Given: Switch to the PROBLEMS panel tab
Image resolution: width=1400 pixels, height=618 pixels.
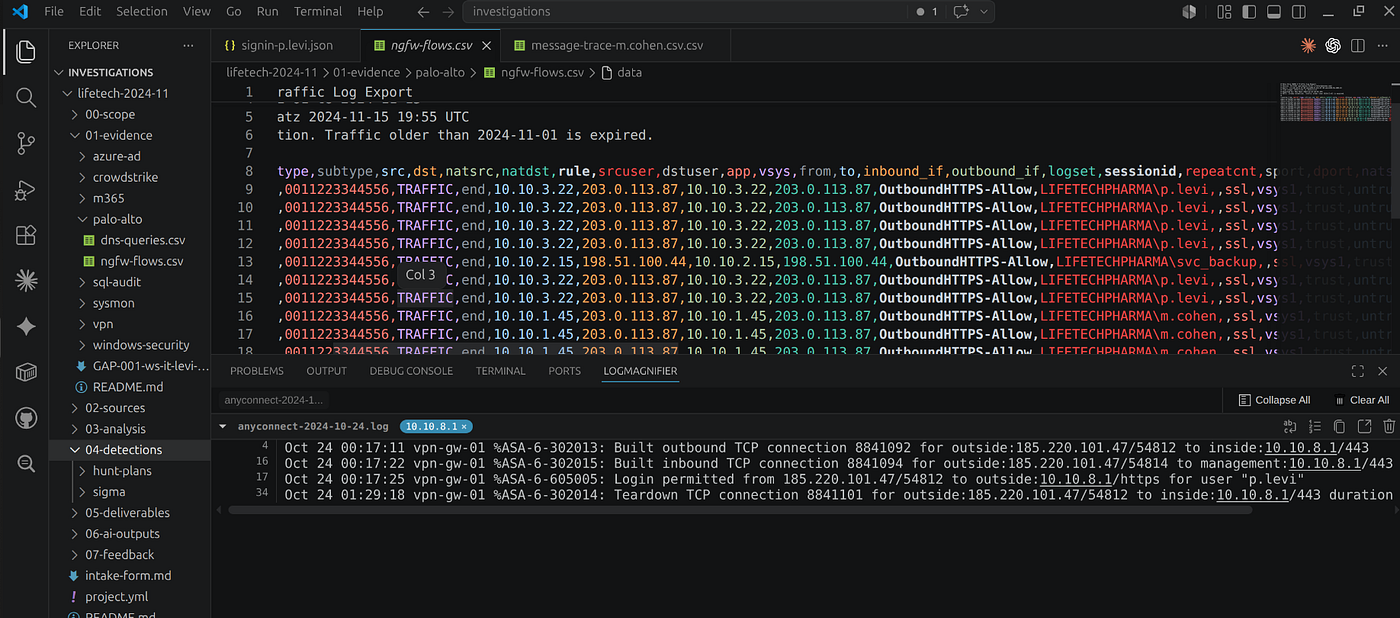Looking at the screenshot, I should coord(257,371).
